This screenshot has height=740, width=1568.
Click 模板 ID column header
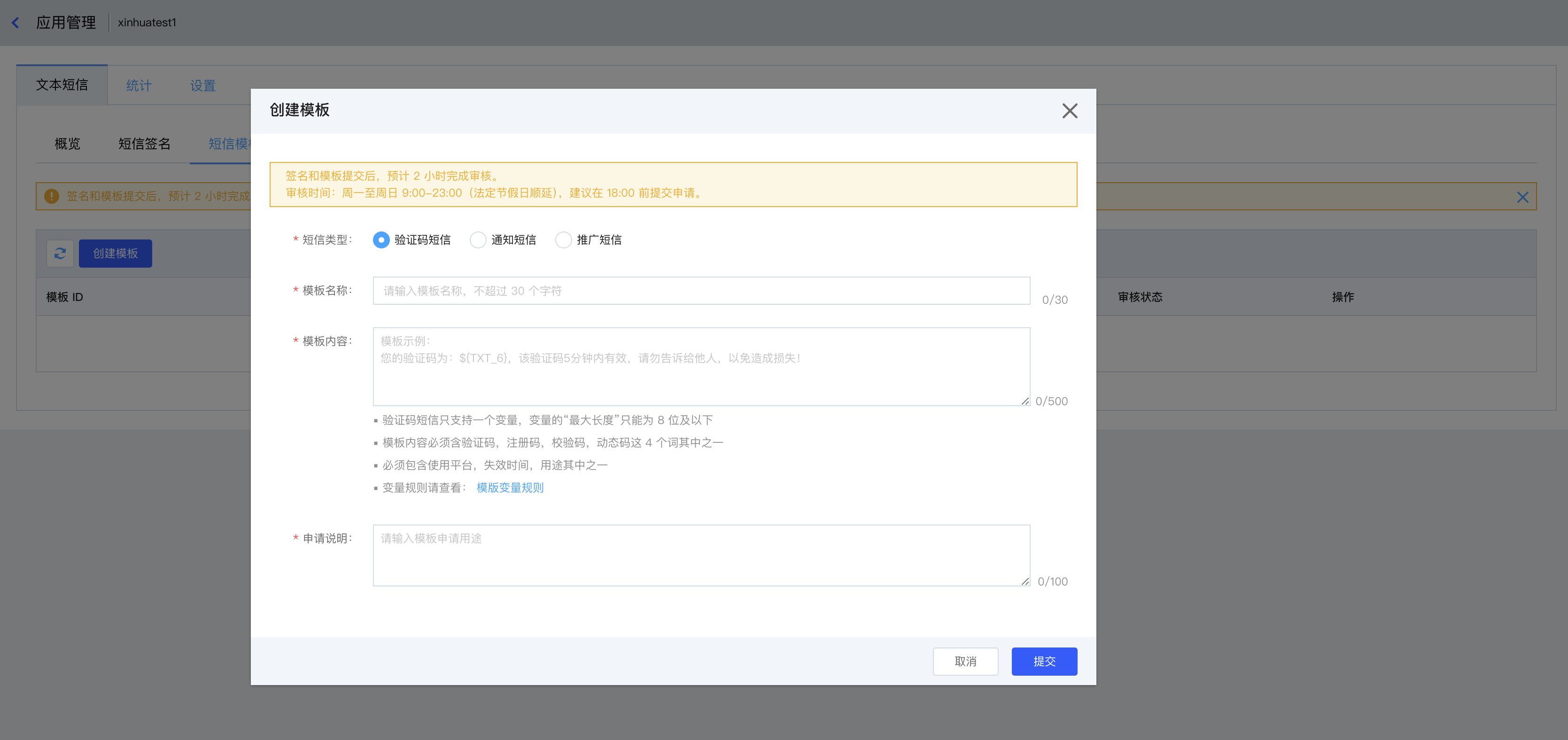(x=64, y=297)
